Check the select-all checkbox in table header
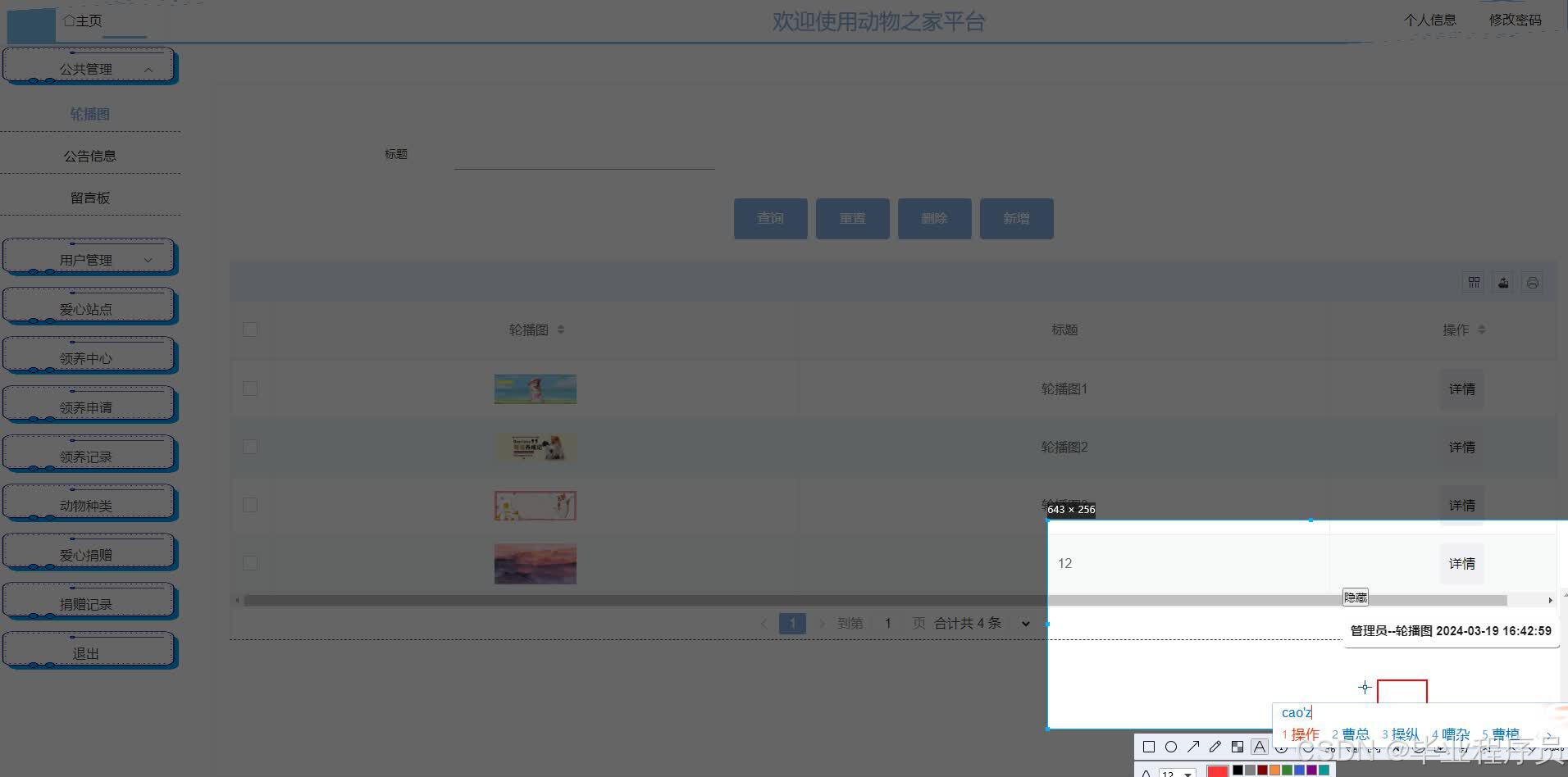This screenshot has width=1568, height=777. (250, 329)
